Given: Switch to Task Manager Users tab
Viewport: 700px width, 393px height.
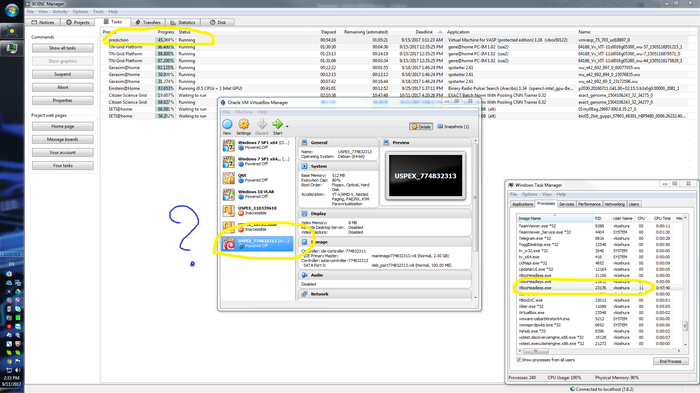Looking at the screenshot, I should [x=634, y=204].
